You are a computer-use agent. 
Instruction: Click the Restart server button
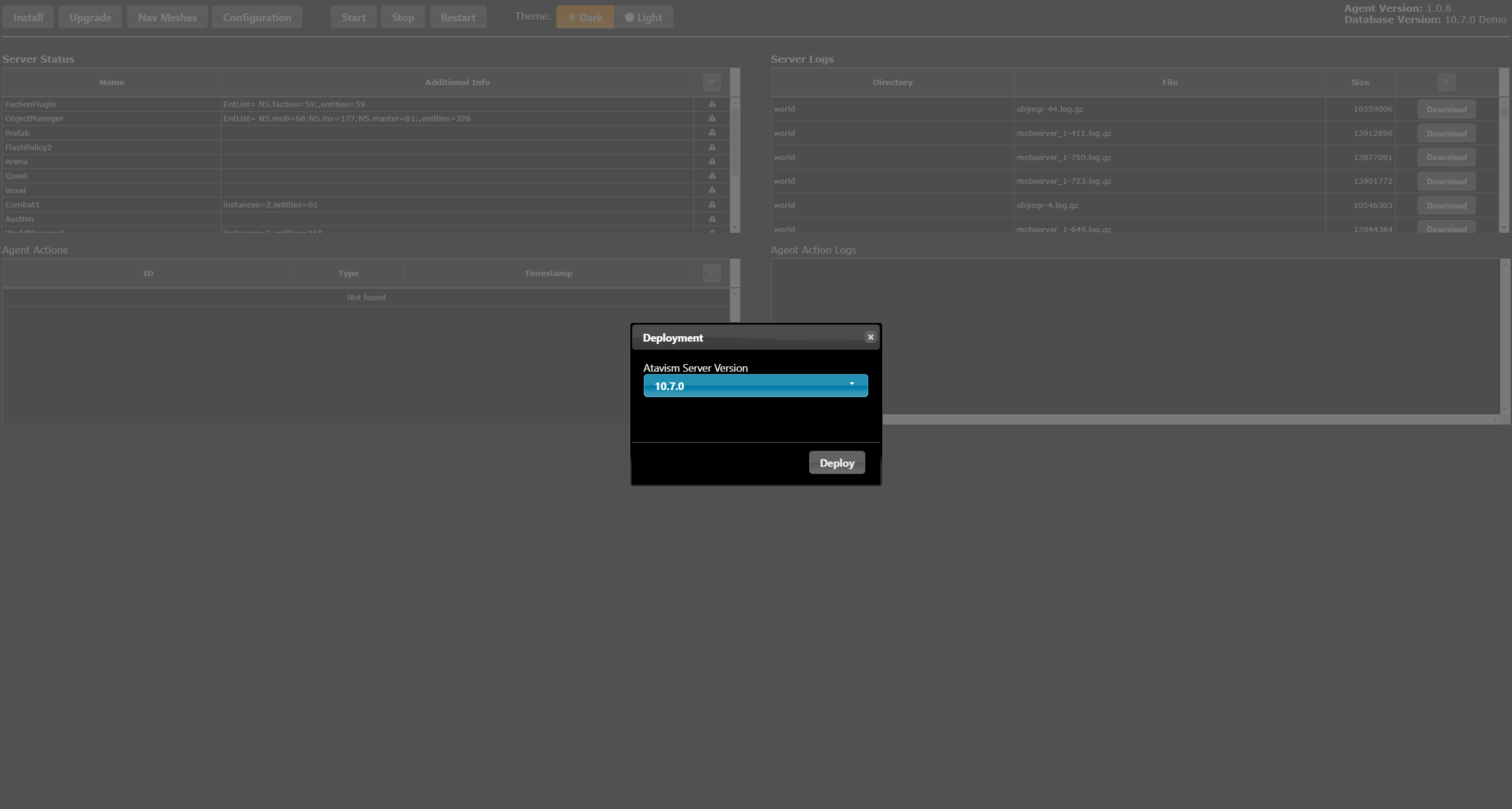(458, 17)
